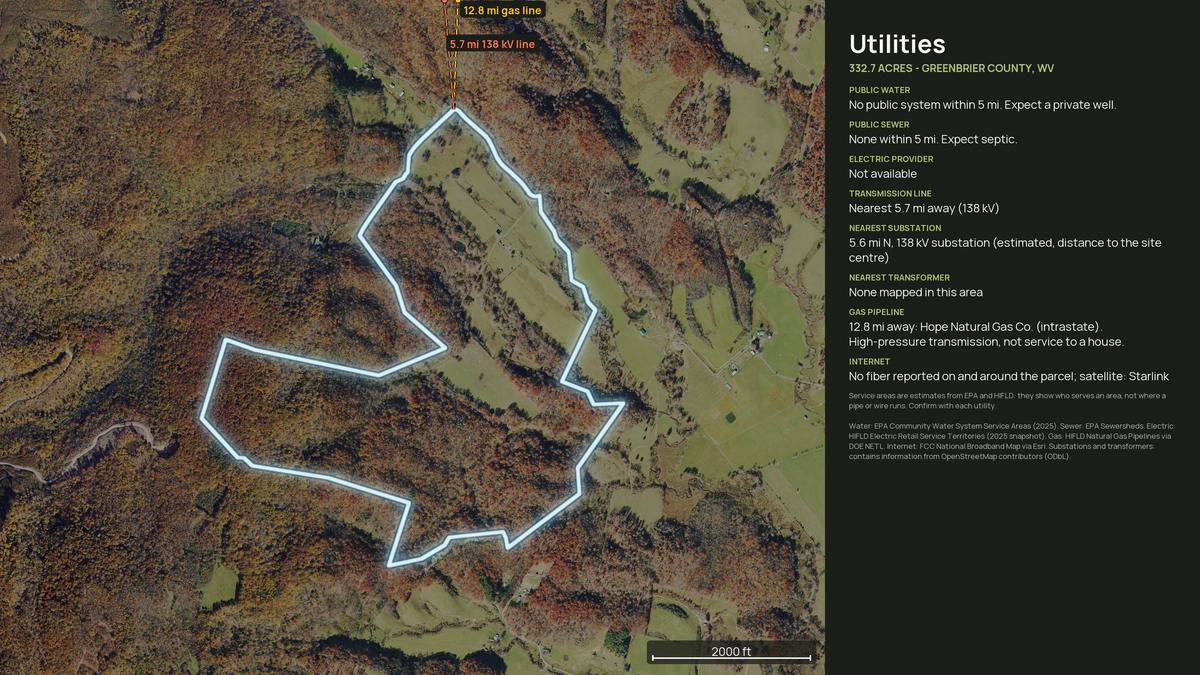Select the '332.7 ACRES - GREENBRIER COUNTY, WV' subtitle

coord(951,68)
